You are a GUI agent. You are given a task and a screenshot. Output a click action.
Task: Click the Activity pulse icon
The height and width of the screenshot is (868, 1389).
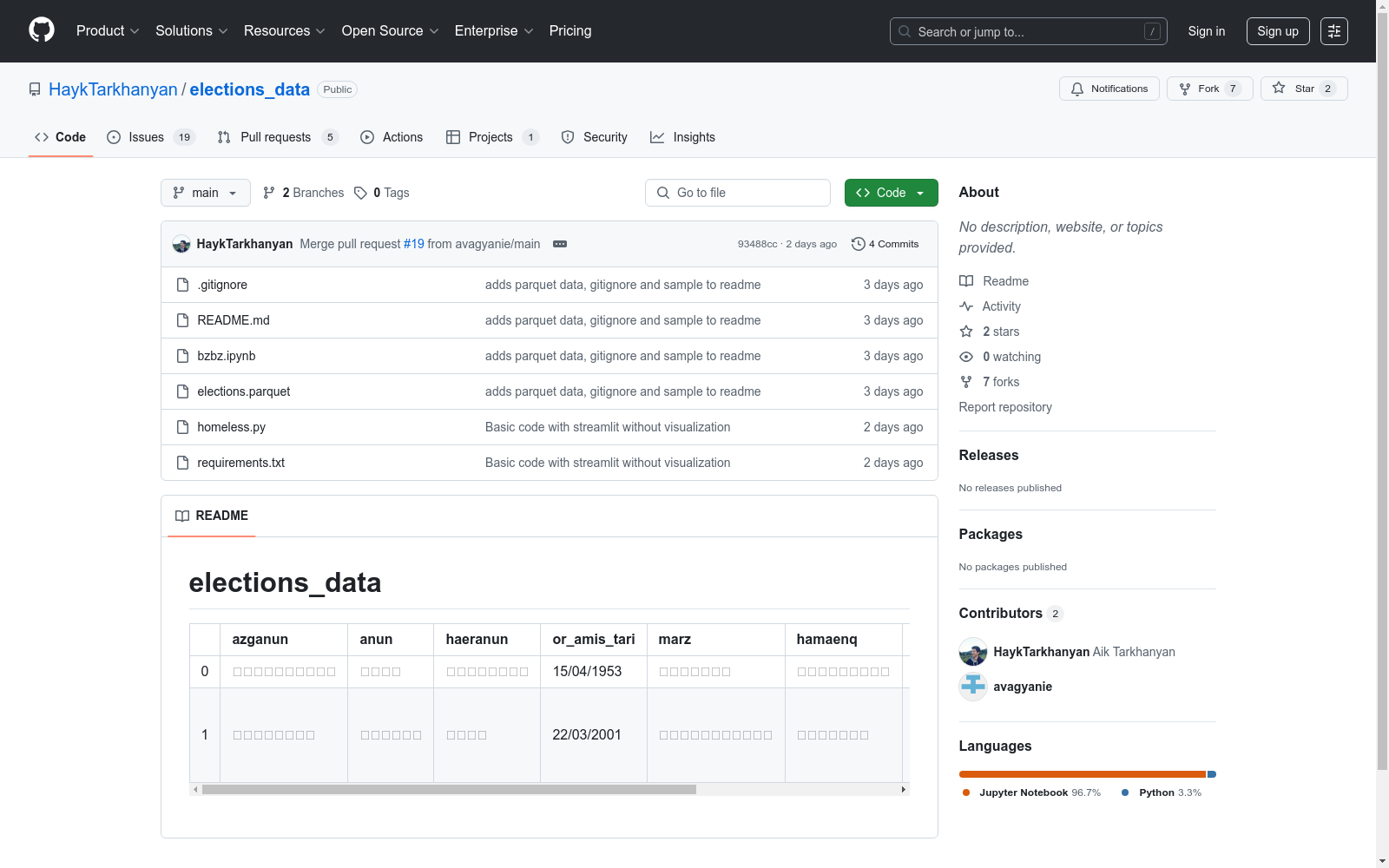[x=966, y=306]
